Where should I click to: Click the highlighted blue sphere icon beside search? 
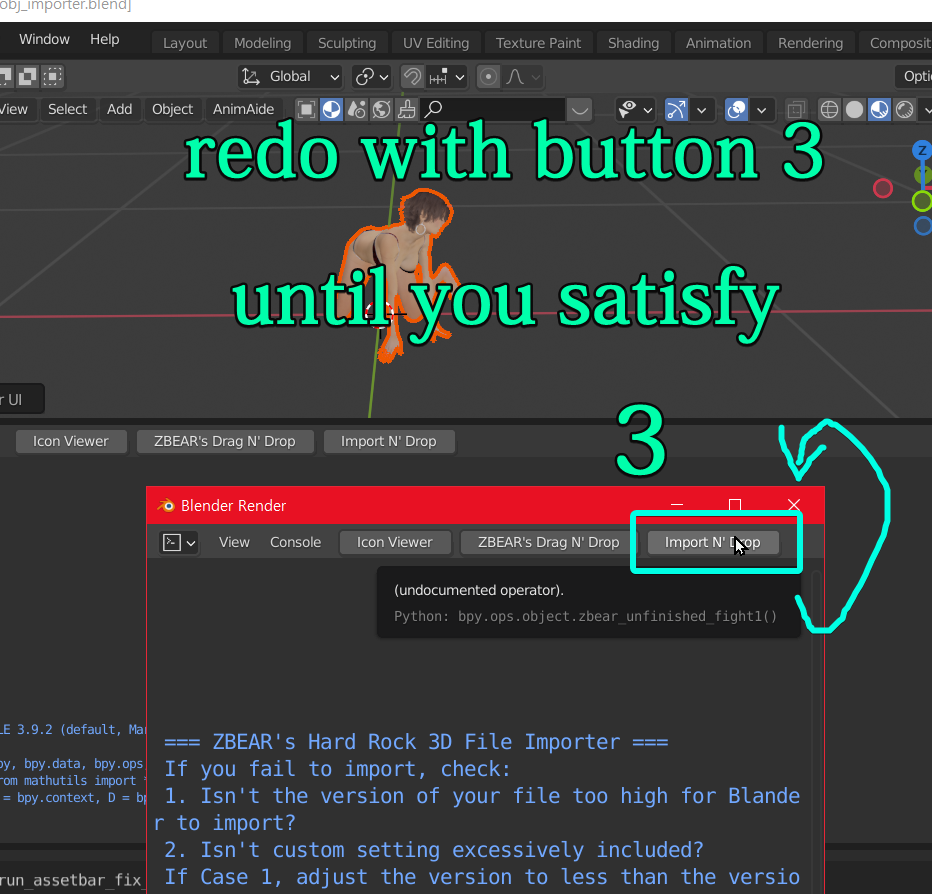tap(331, 109)
